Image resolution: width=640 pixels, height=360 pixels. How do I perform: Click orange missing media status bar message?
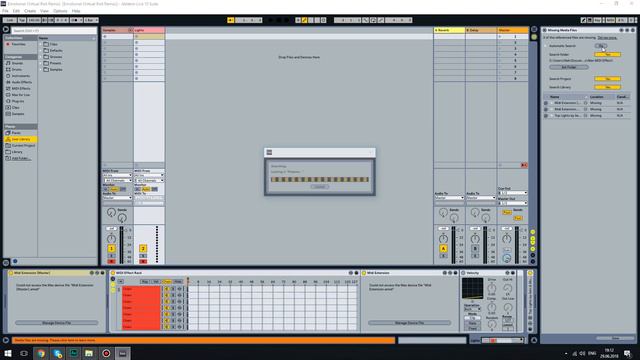coord(204,340)
